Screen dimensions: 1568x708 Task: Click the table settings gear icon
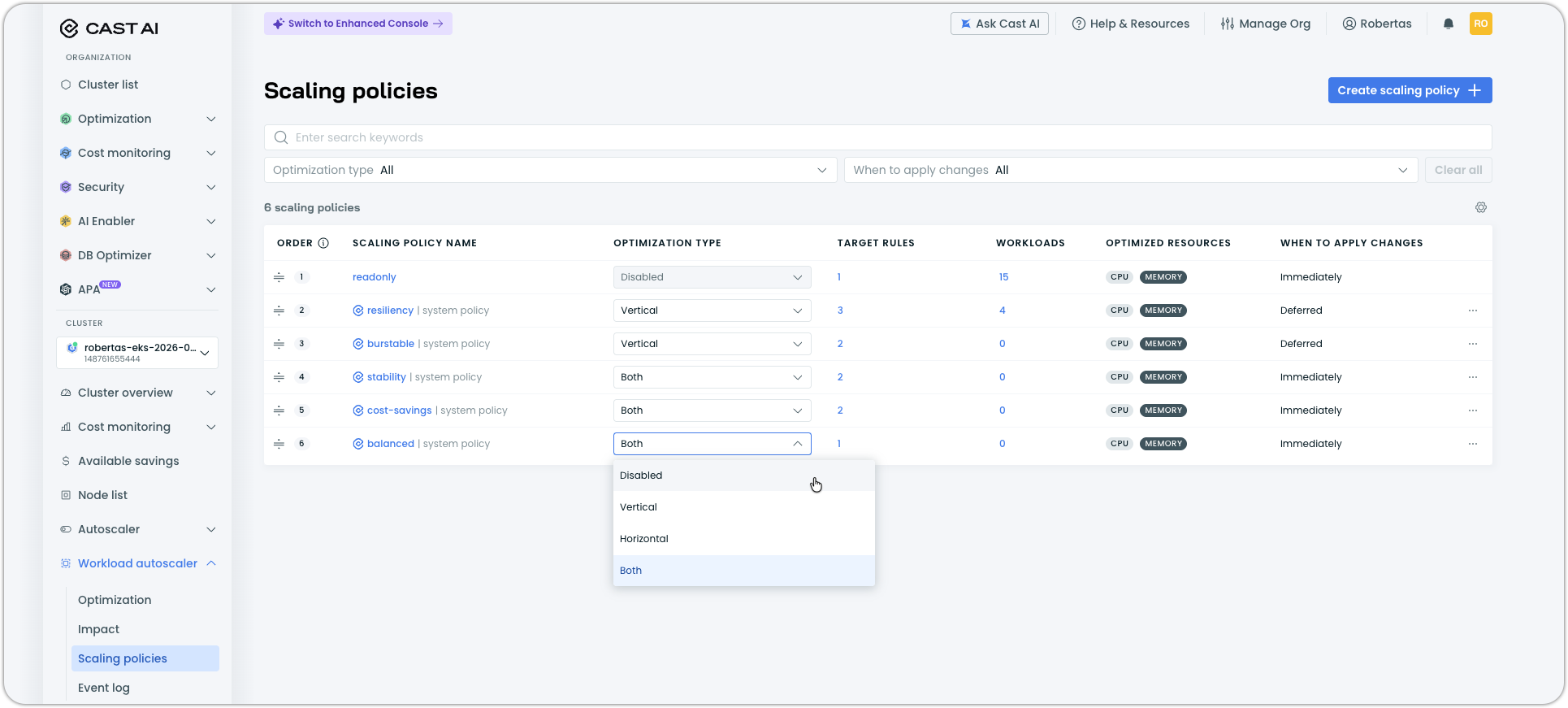point(1481,207)
